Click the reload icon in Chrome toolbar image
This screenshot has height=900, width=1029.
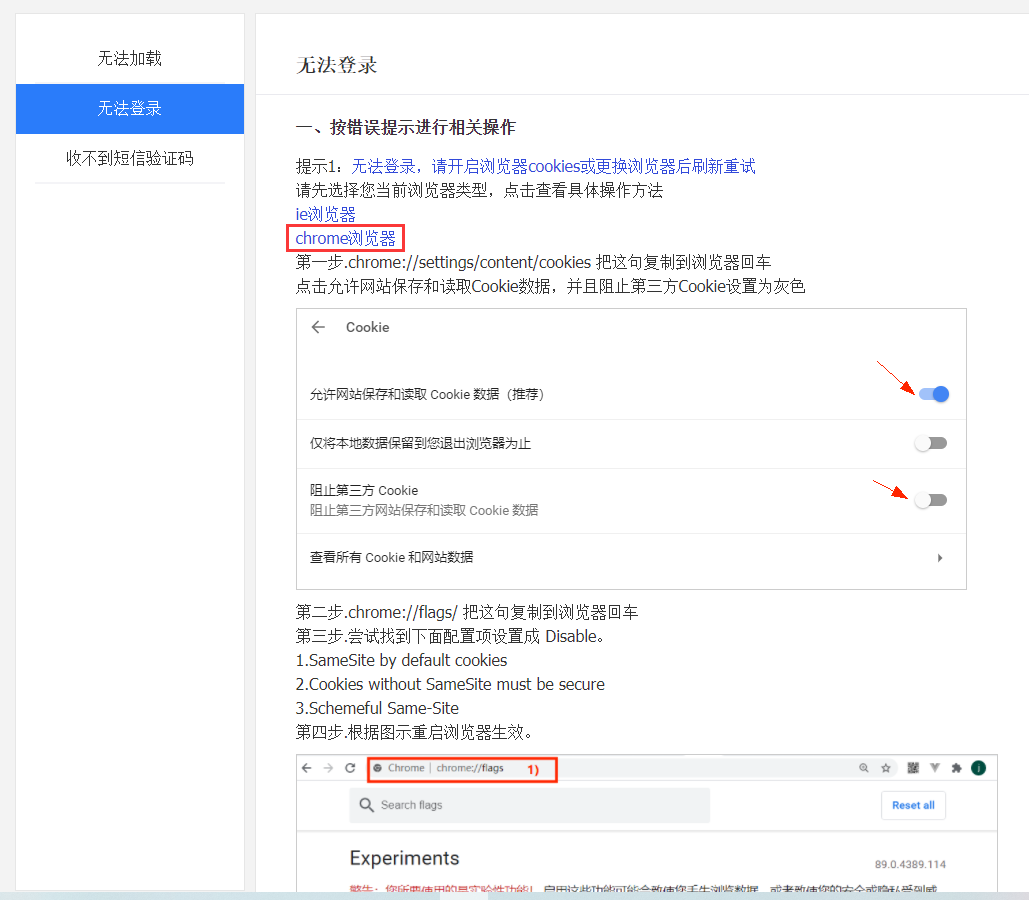350,768
